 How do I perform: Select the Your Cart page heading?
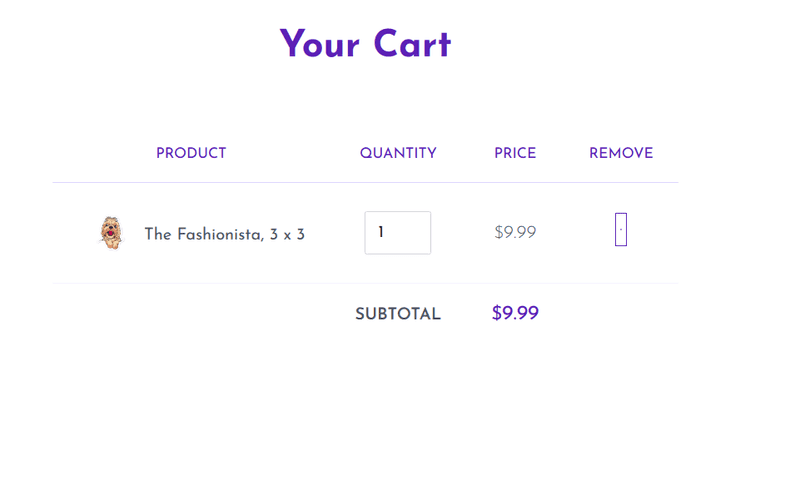tap(365, 44)
